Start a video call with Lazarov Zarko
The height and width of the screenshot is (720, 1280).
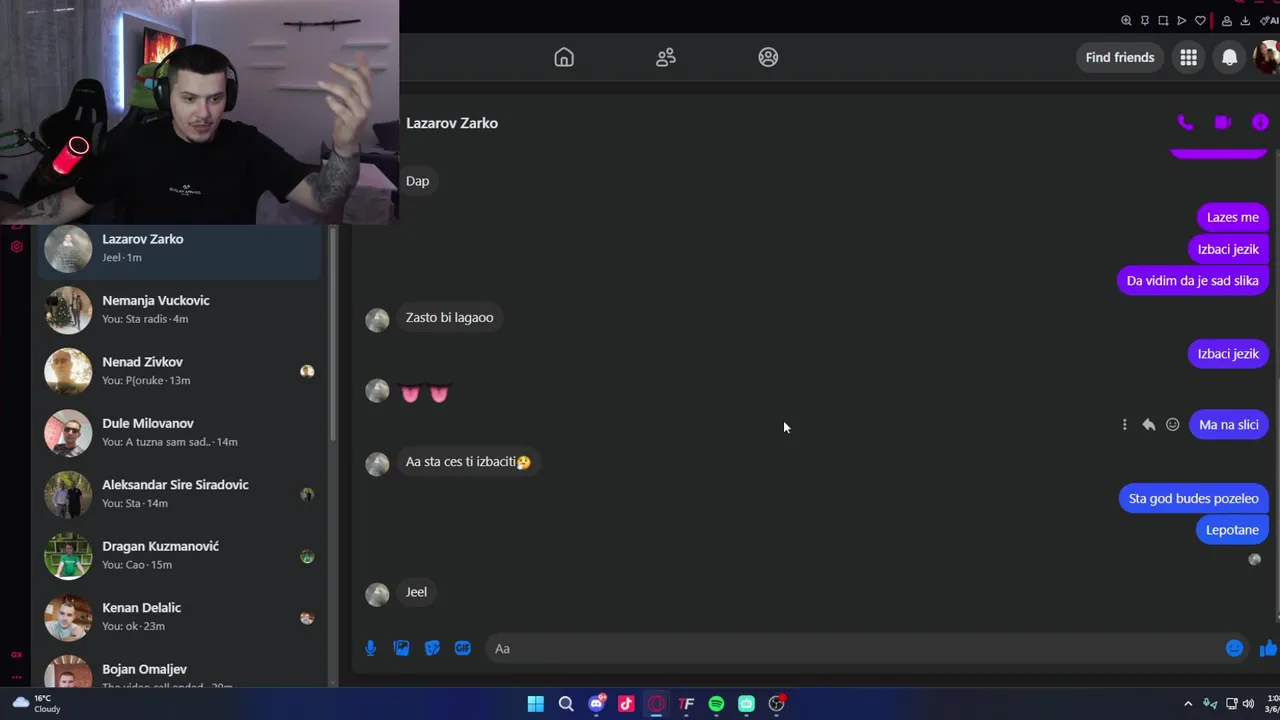[x=1222, y=122]
